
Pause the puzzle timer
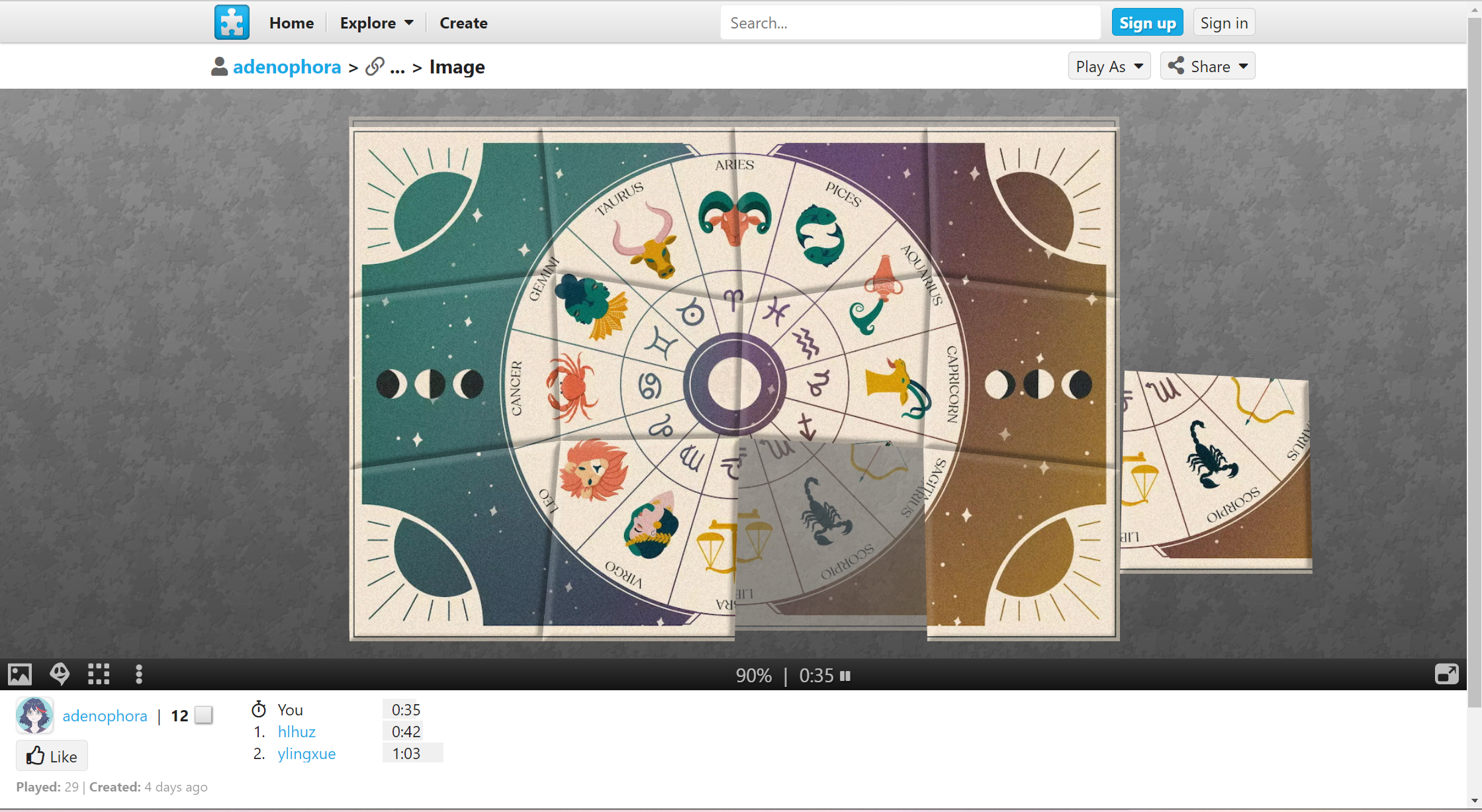click(x=845, y=676)
